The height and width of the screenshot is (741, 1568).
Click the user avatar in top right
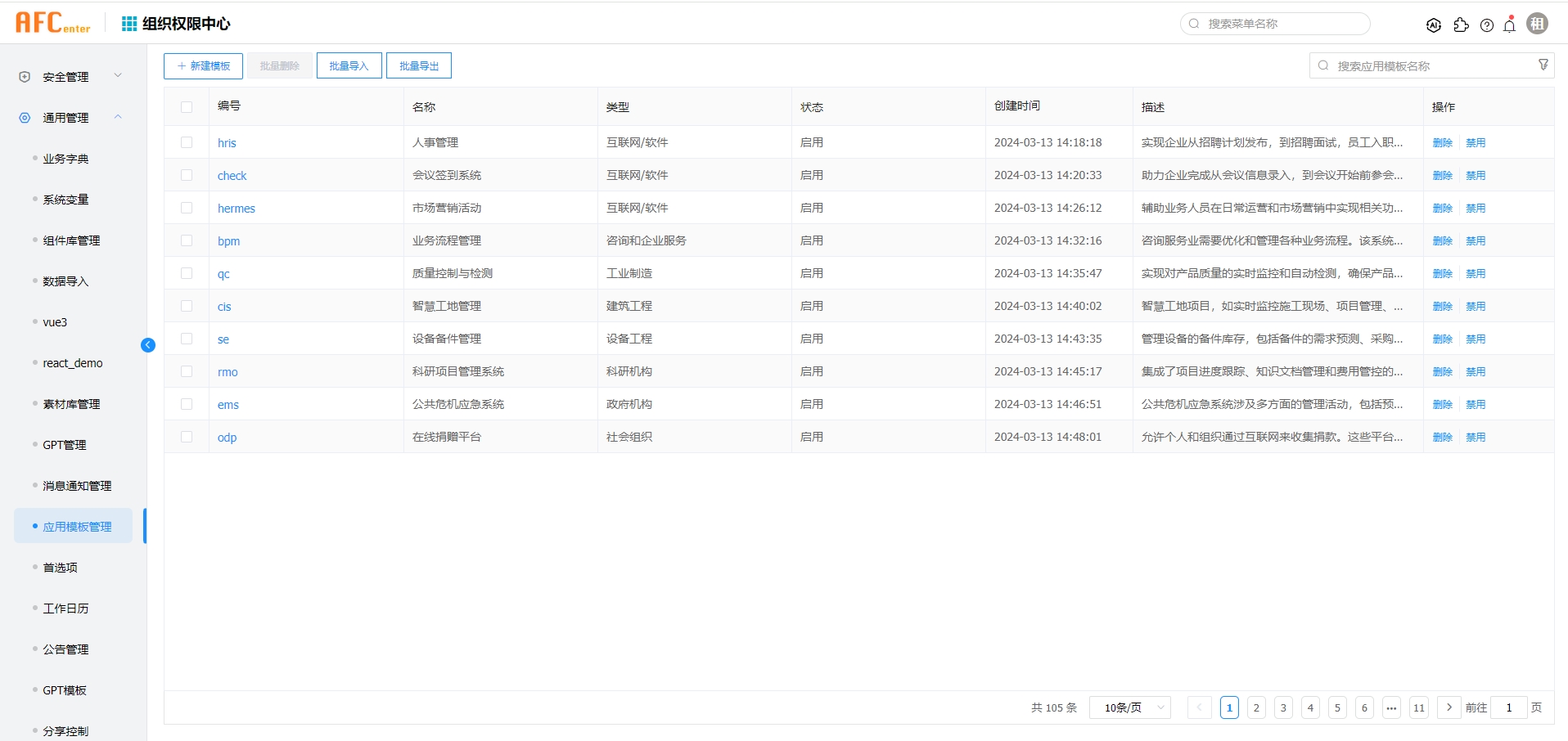[1538, 24]
